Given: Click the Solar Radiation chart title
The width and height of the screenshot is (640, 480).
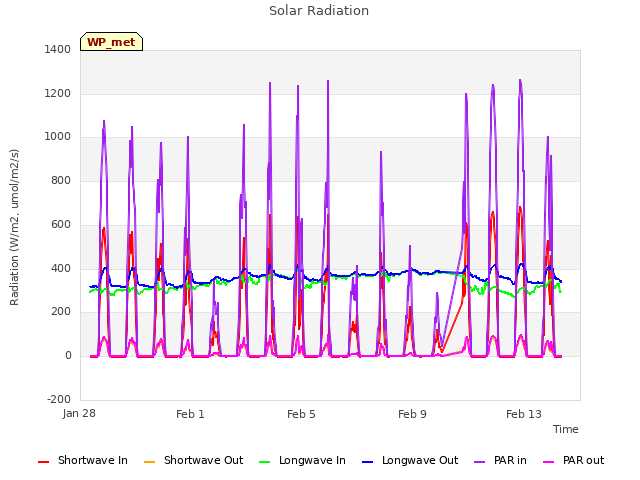Looking at the screenshot, I should click(319, 11).
